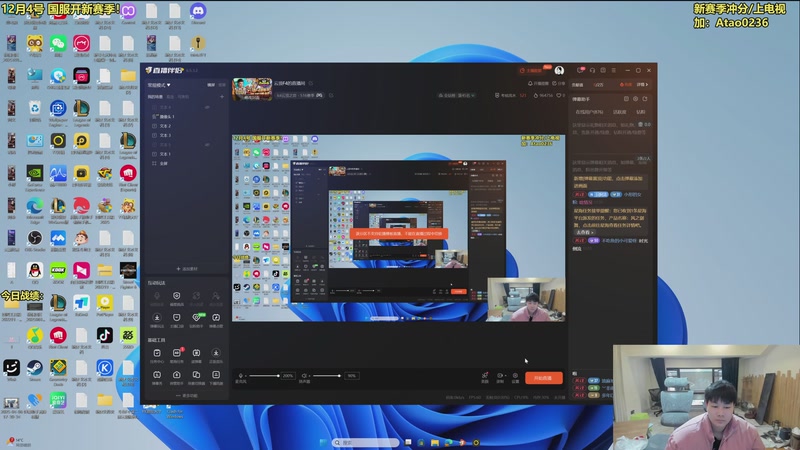
Task: Switch to the 活跃度 tab
Action: 619,112
